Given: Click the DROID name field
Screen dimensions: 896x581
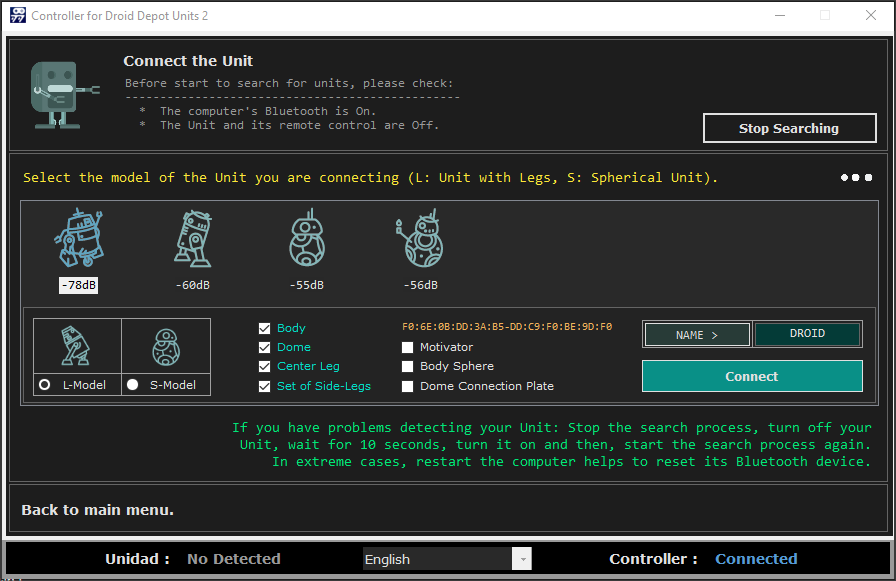Looking at the screenshot, I should (807, 334).
